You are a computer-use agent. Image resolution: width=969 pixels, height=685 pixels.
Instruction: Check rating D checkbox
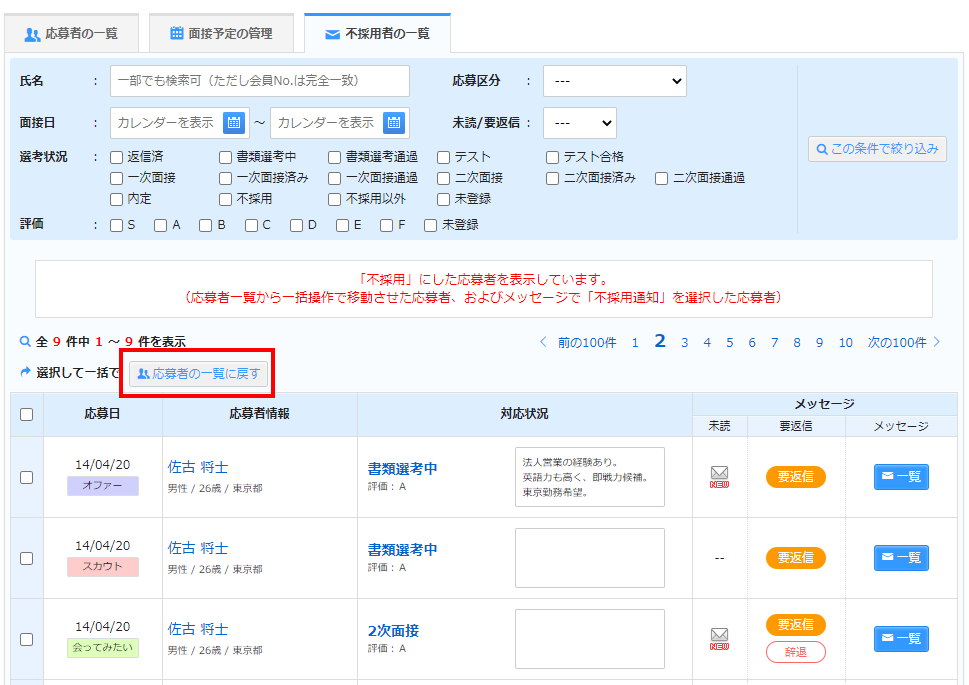pos(297,226)
